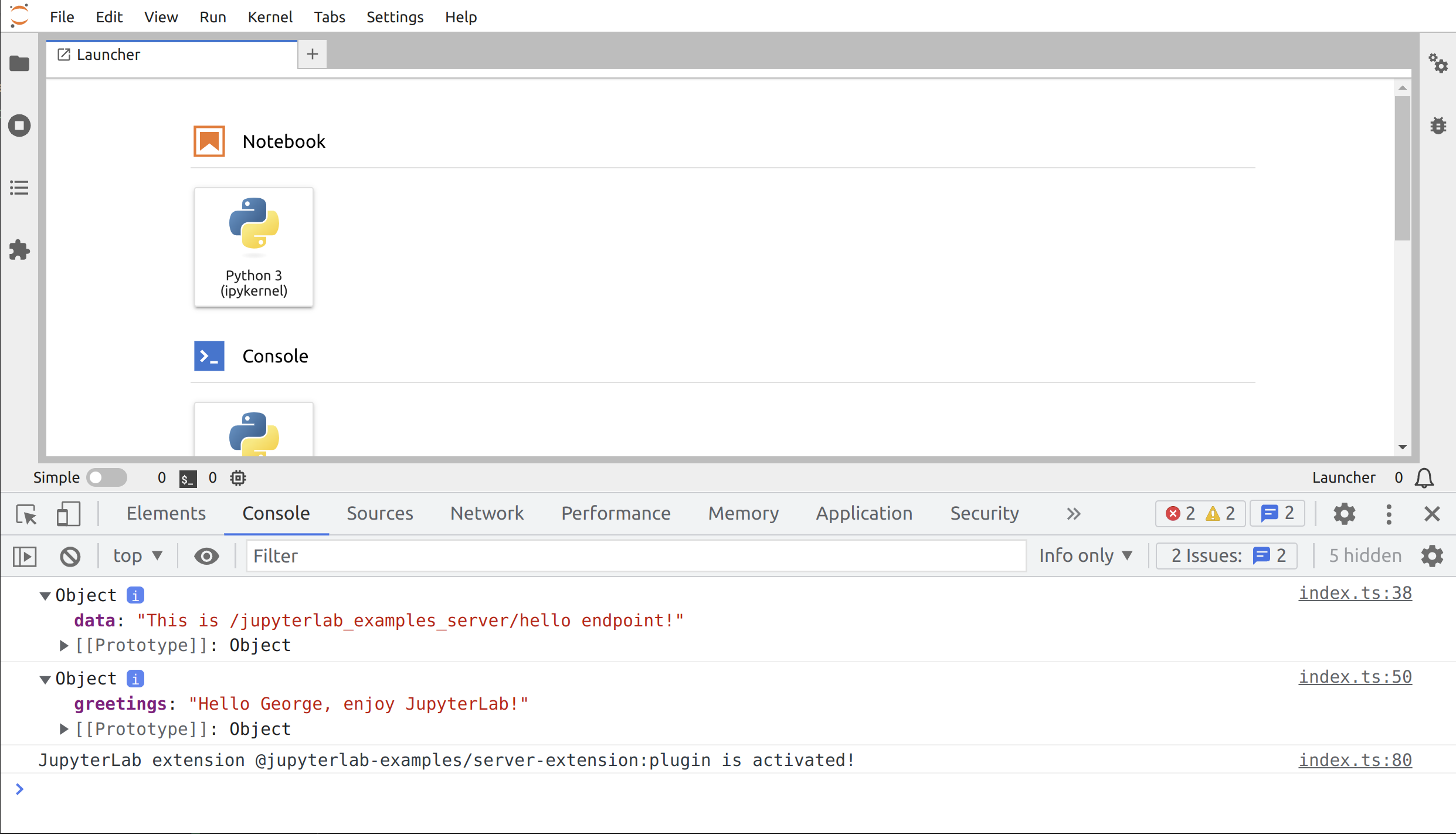1456x834 pixels.
Task: Toggle the Simple interface mode switch
Action: click(106, 478)
